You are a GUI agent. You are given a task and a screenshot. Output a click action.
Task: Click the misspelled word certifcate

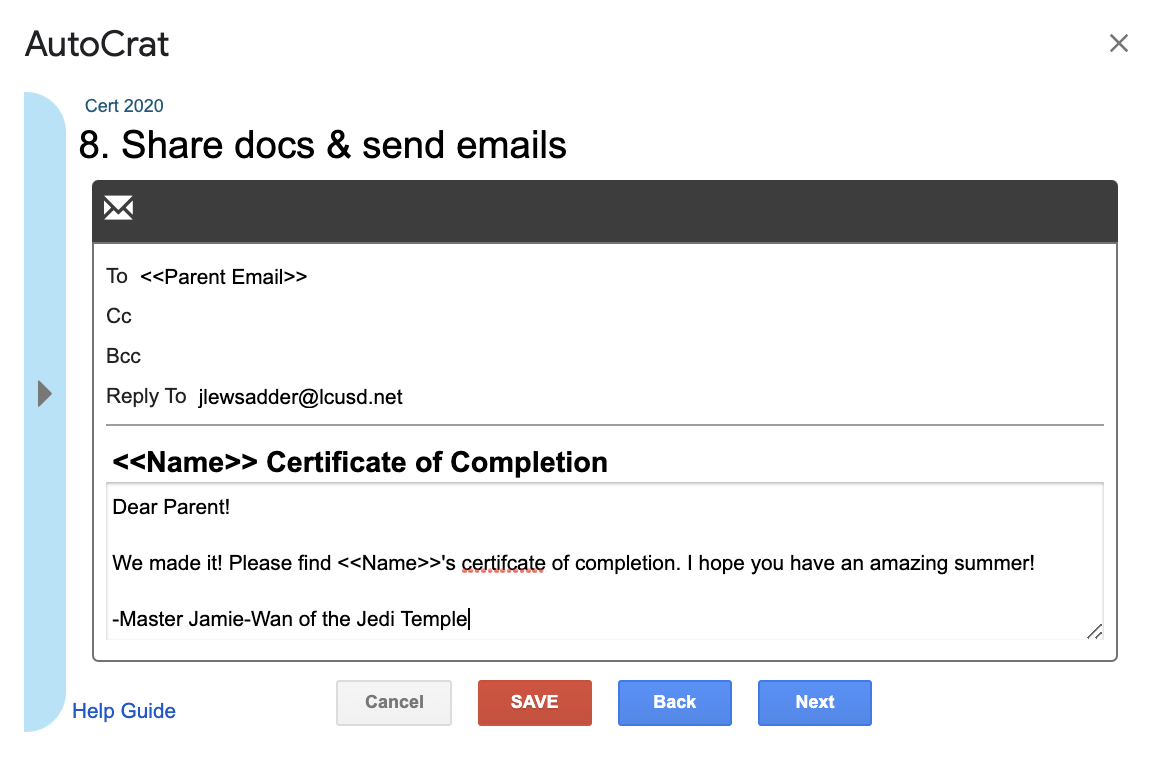pos(503,564)
